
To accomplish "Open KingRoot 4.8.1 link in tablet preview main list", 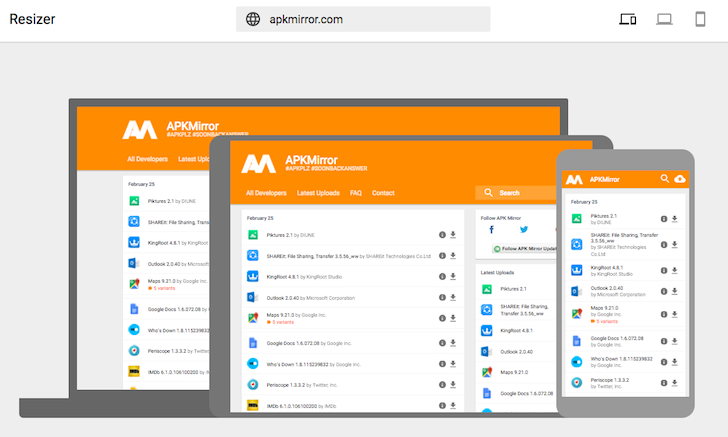I will (x=283, y=277).
